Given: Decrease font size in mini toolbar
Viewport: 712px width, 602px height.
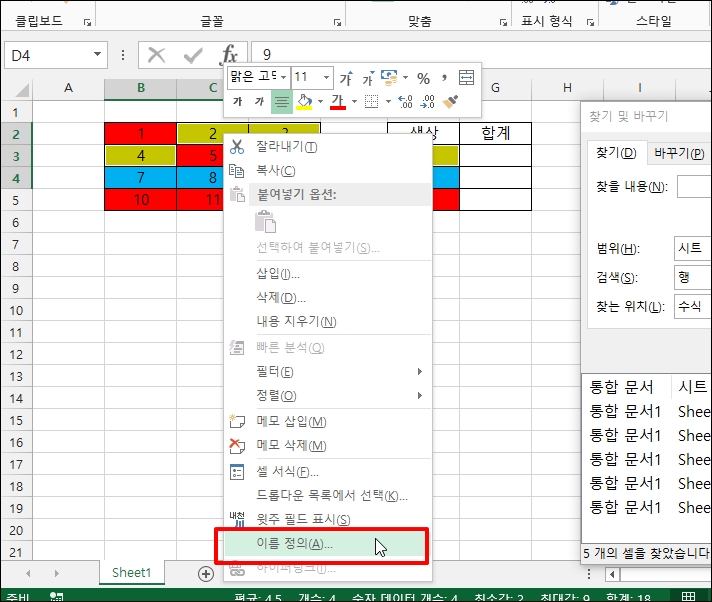Looking at the screenshot, I should click(368, 78).
